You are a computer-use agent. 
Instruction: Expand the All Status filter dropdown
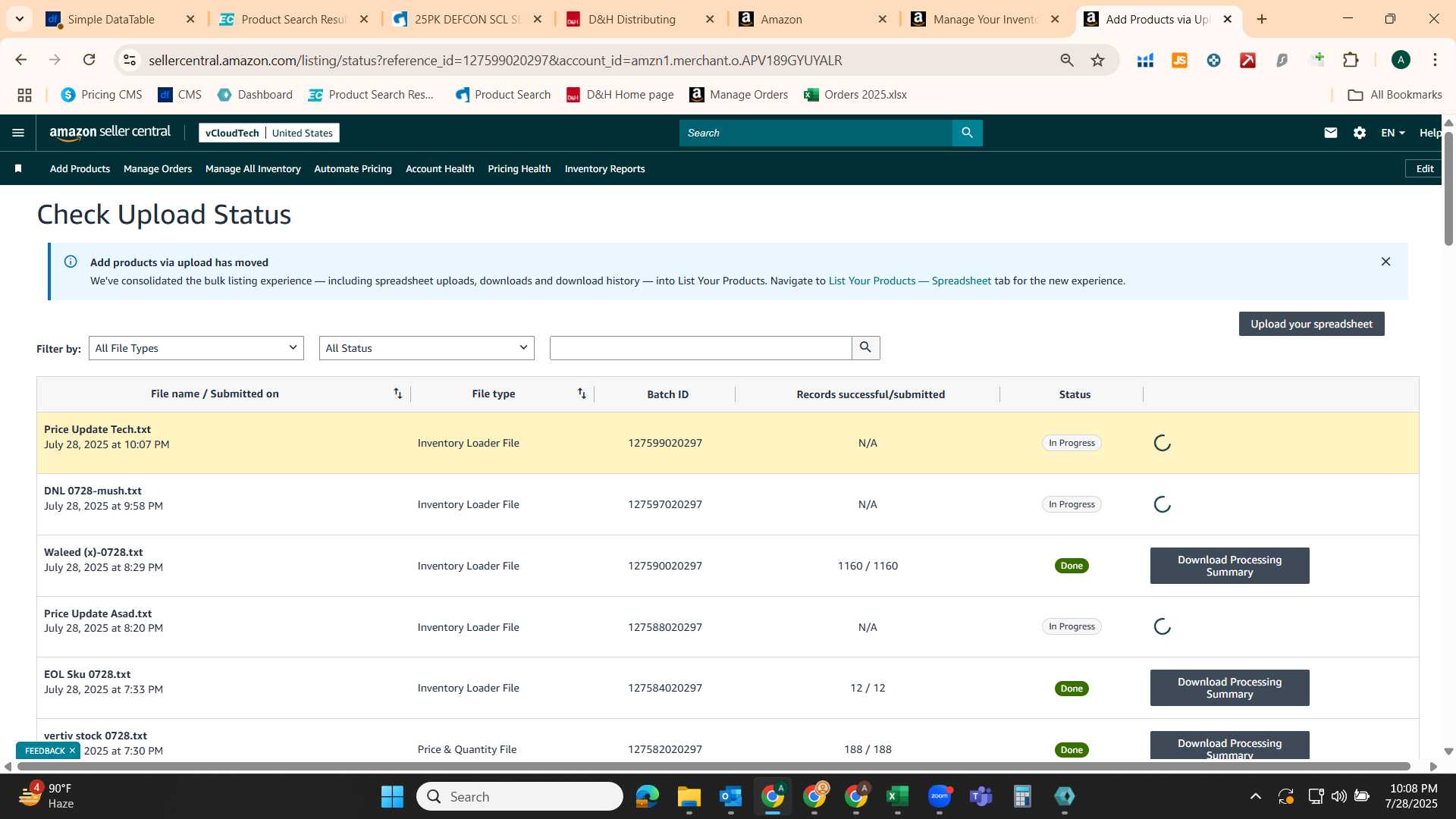[x=426, y=348]
